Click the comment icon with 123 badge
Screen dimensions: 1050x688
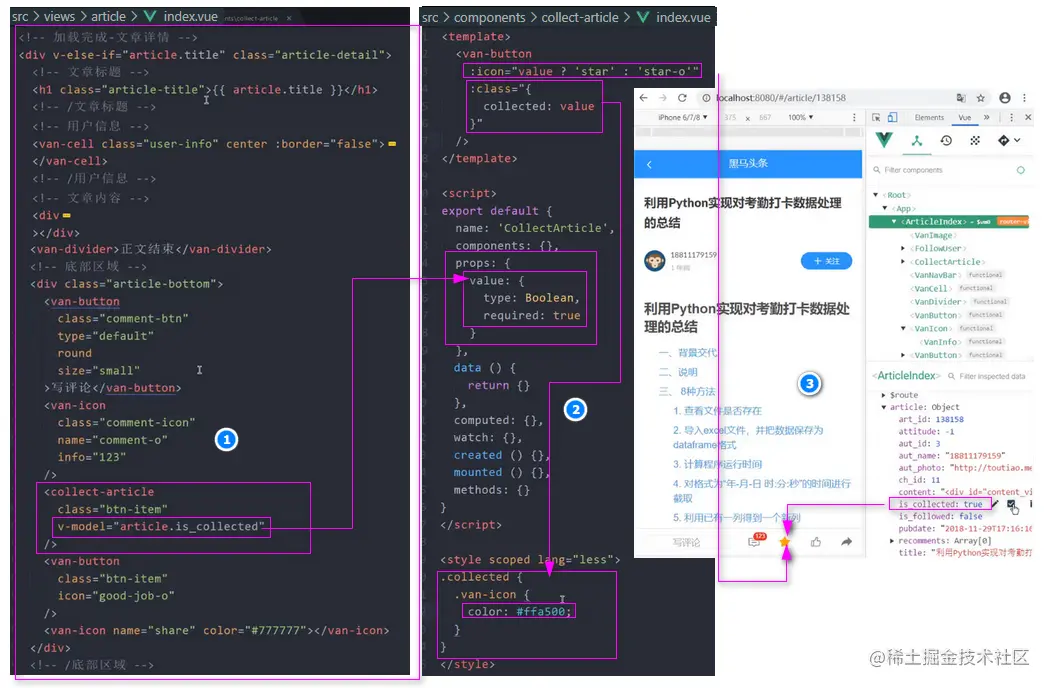(x=755, y=541)
